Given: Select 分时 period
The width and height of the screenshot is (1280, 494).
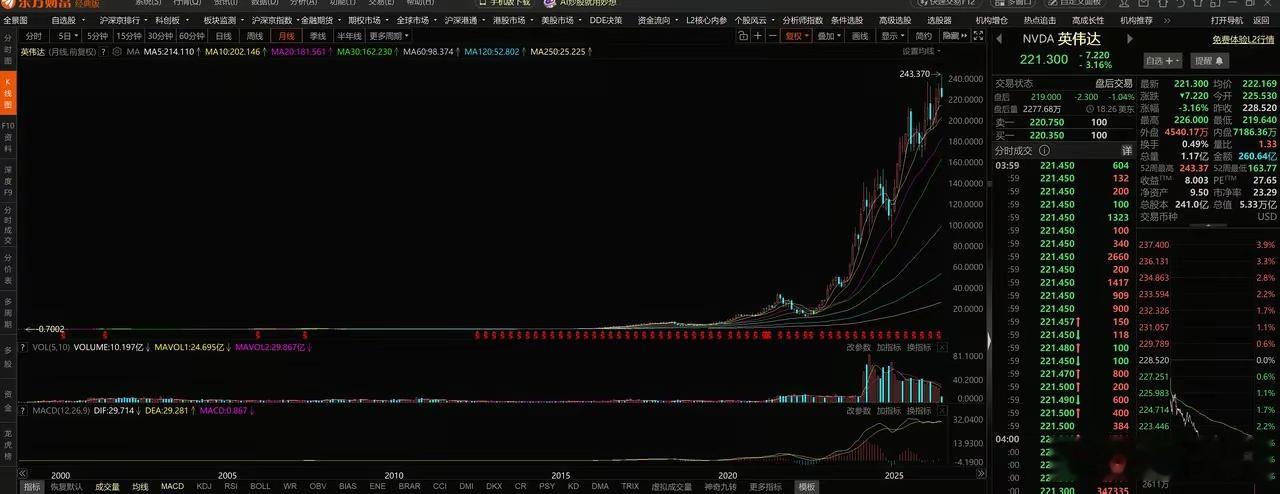Looking at the screenshot, I should tap(33, 36).
